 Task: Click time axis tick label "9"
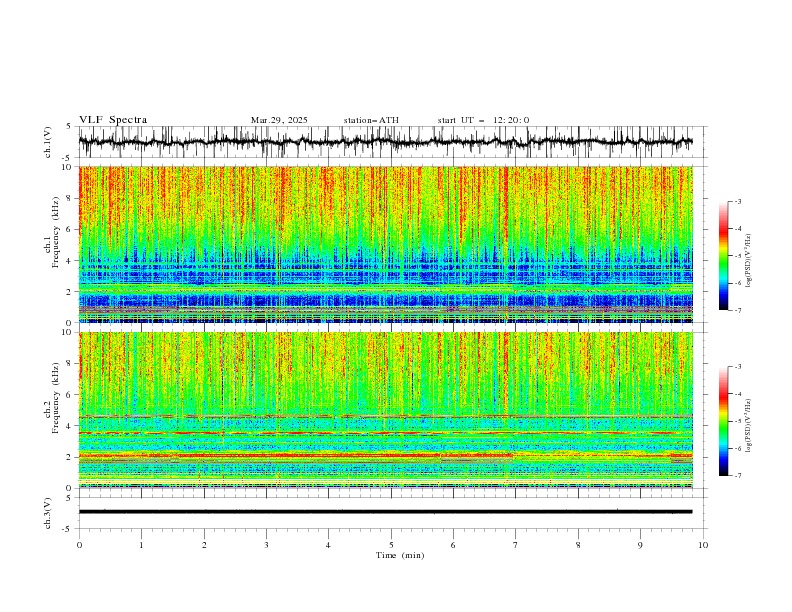640,545
